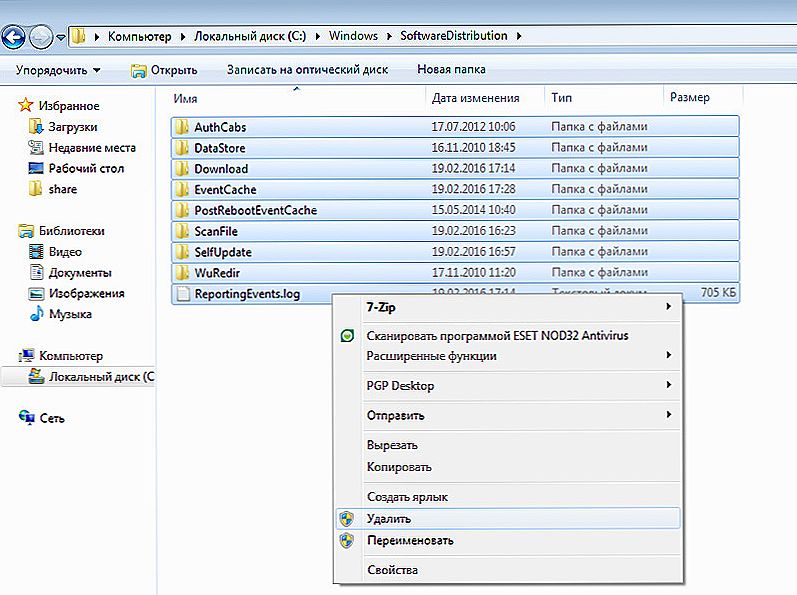Click the 705 КБ size value
Viewport: 797px width, 595px height.
pyautogui.click(x=718, y=293)
